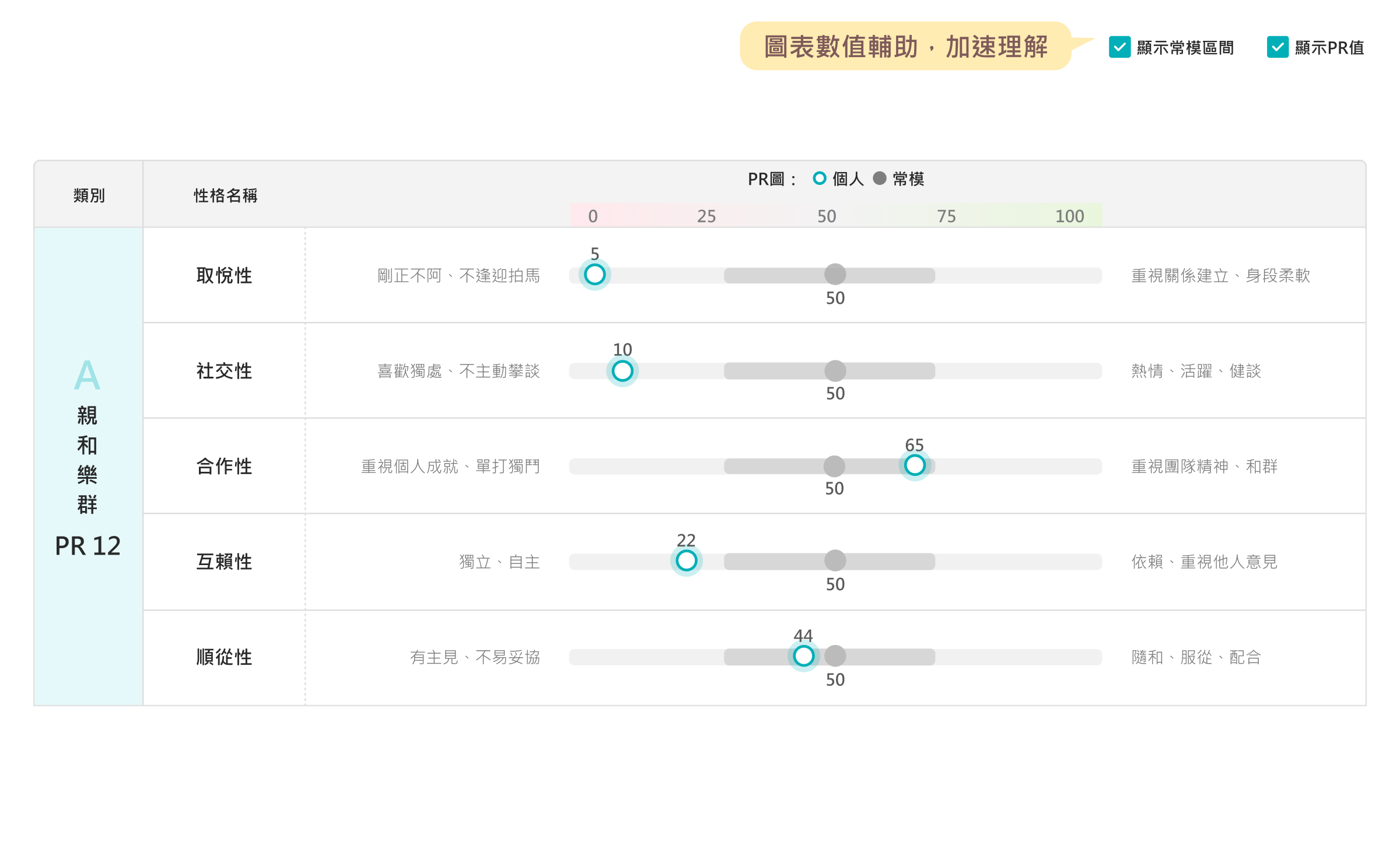Click the 圖表數值輔助 tooltip bubble
This screenshot has height=866, width=1400.
tap(905, 47)
